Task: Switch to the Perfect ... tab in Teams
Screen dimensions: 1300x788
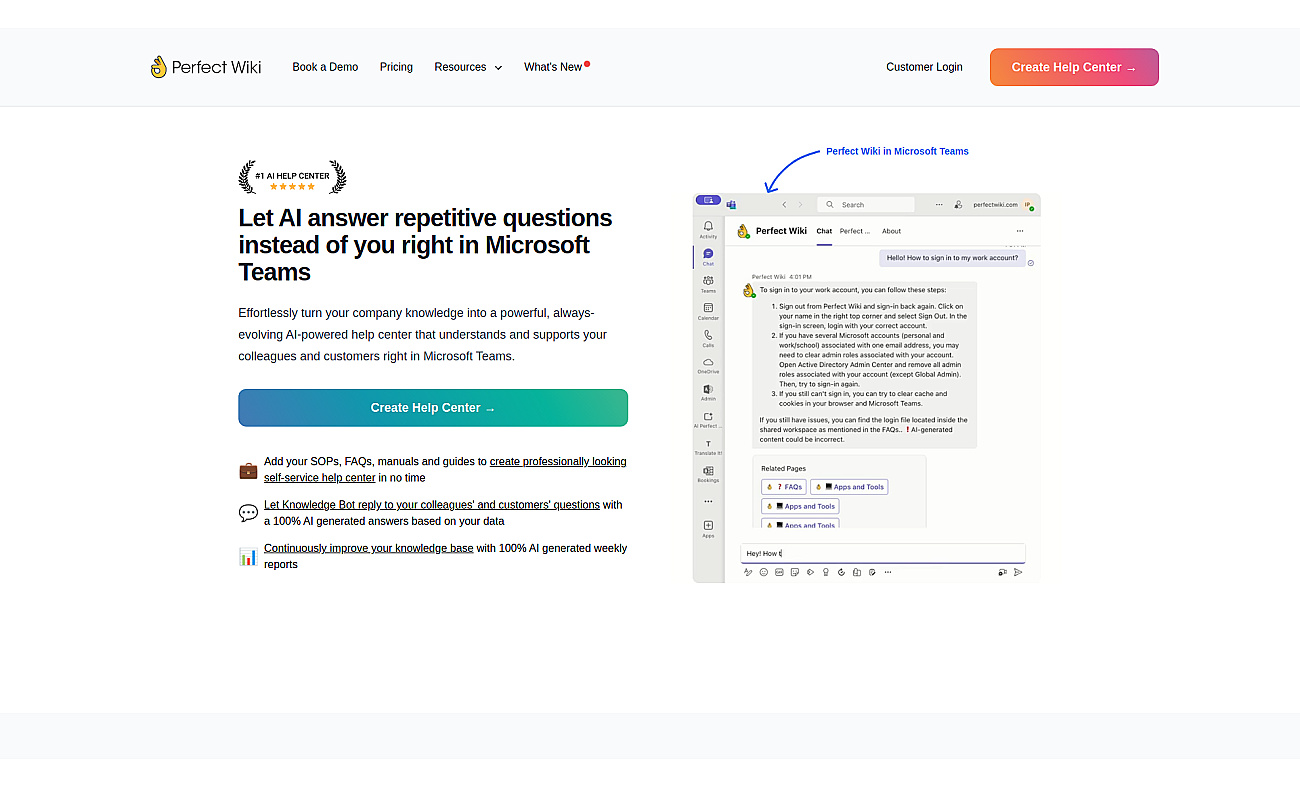Action: [x=855, y=231]
